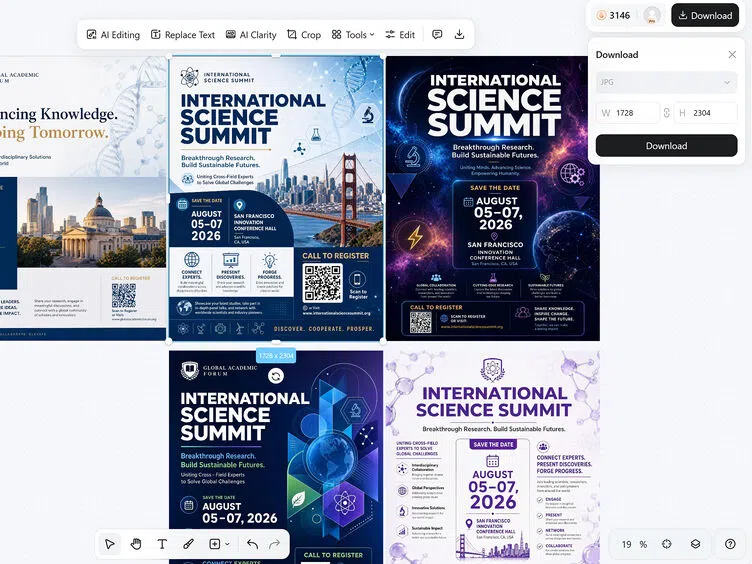Screen dimensions: 752x564
Task: Open the Edit adjustments option
Action: click(400, 35)
